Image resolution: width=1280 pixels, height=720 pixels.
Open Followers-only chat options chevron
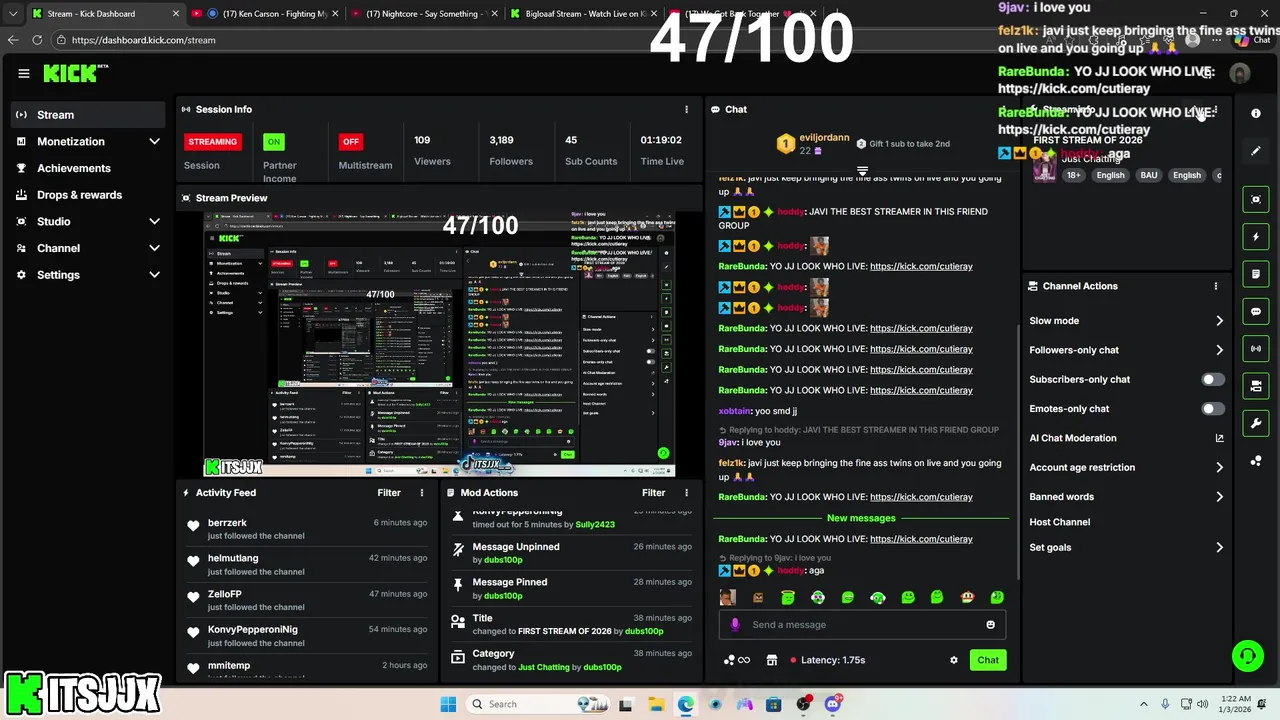[x=1219, y=350]
